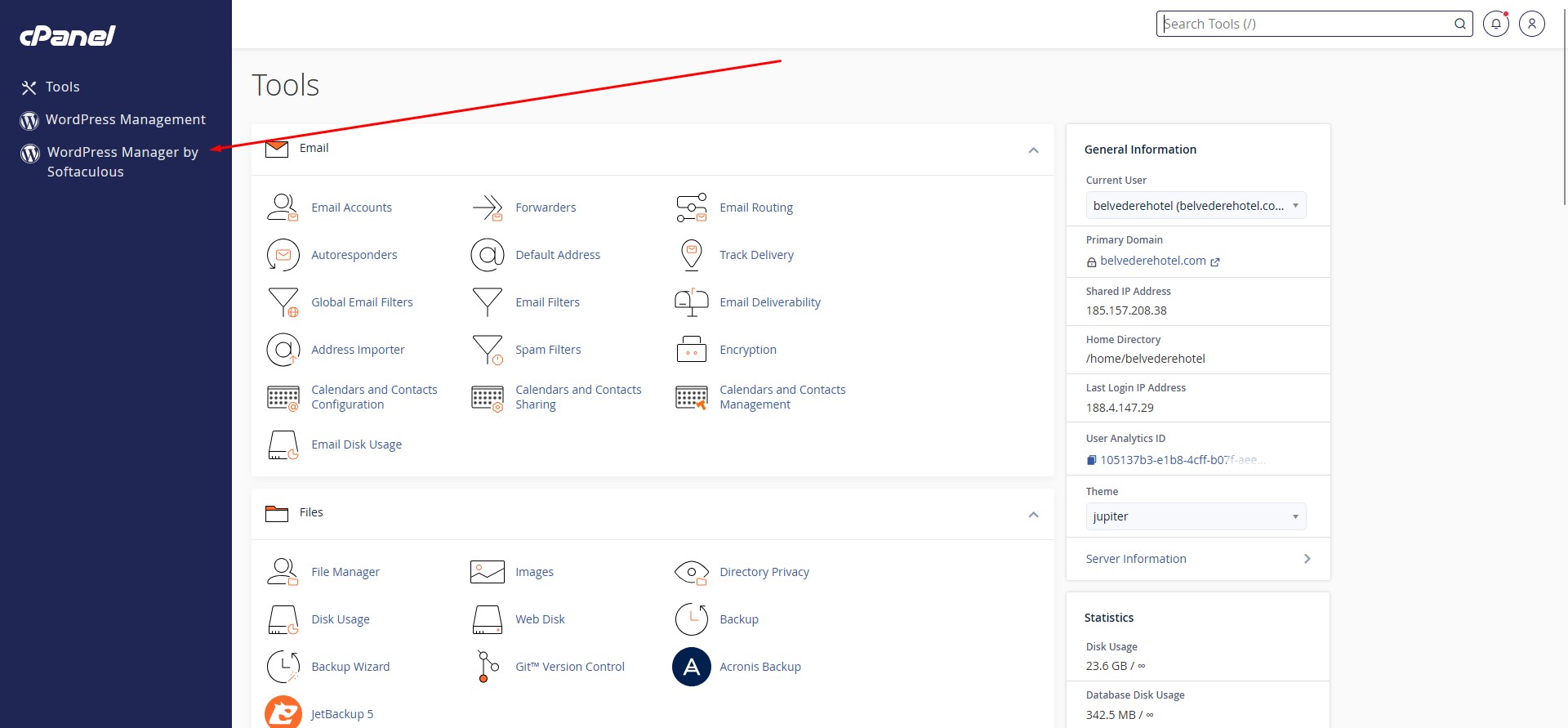This screenshot has height=728, width=1568.
Task: Open the Spam Filters funnel icon
Action: [x=488, y=350]
